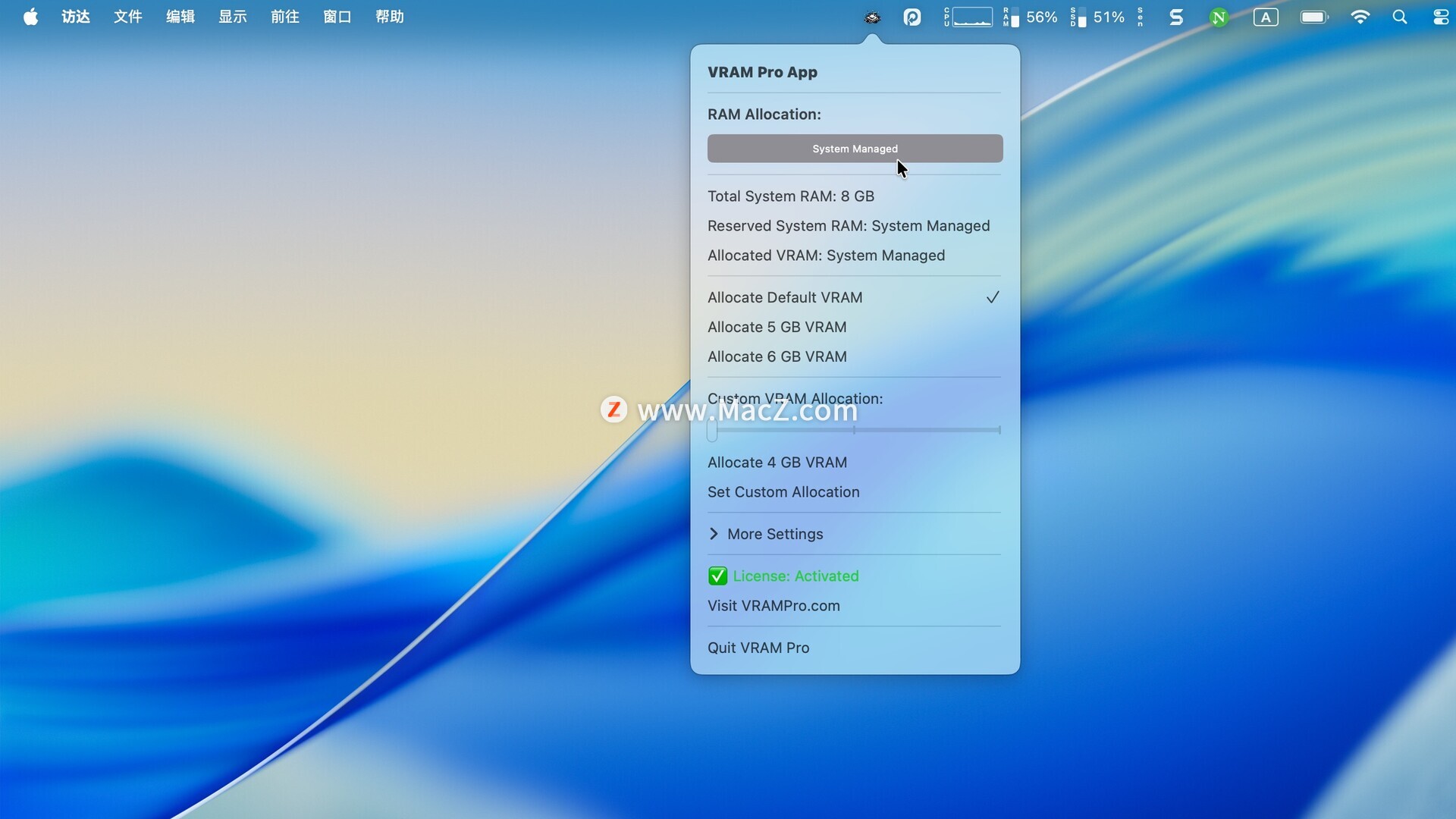Click Total System RAM: 8 GB text
Image resolution: width=1456 pixels, height=819 pixels.
791,196
